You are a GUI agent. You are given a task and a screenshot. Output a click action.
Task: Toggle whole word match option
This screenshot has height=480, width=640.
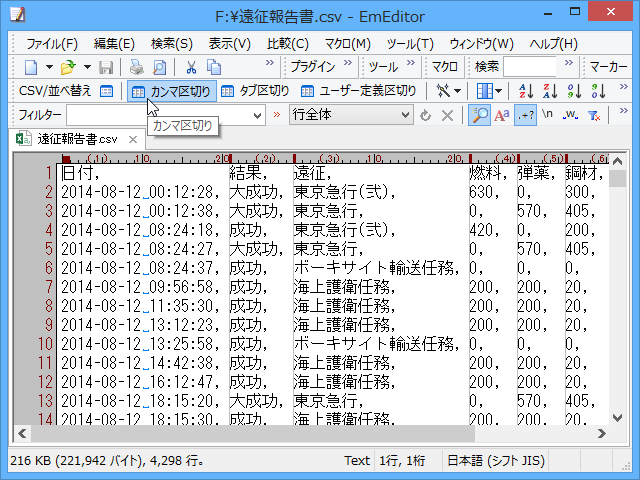(x=570, y=115)
